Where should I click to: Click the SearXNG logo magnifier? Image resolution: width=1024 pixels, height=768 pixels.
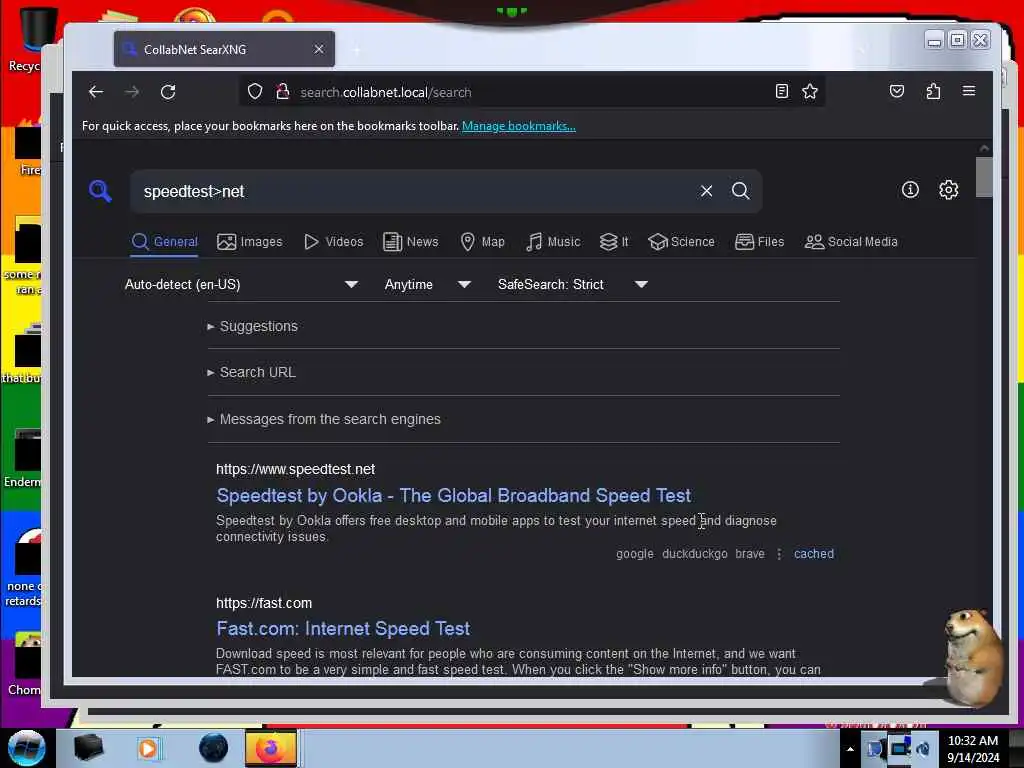(x=100, y=191)
